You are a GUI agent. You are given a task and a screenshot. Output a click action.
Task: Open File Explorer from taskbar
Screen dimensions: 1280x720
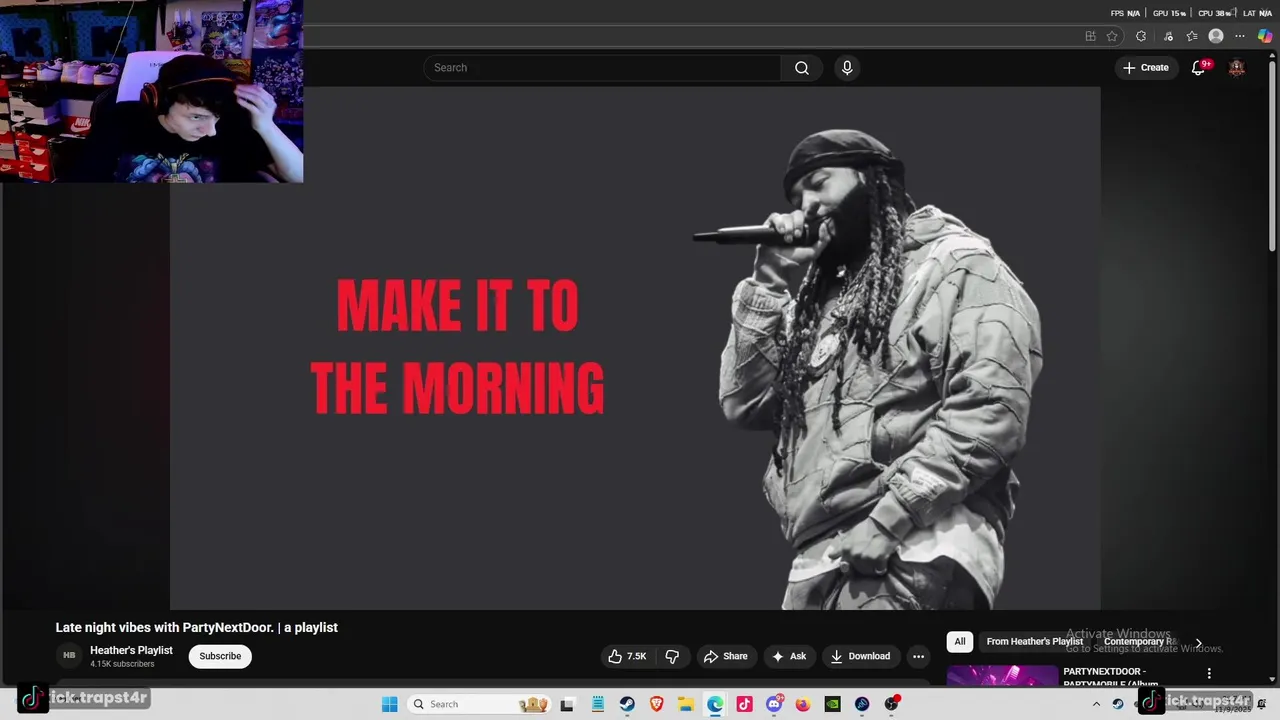686,704
